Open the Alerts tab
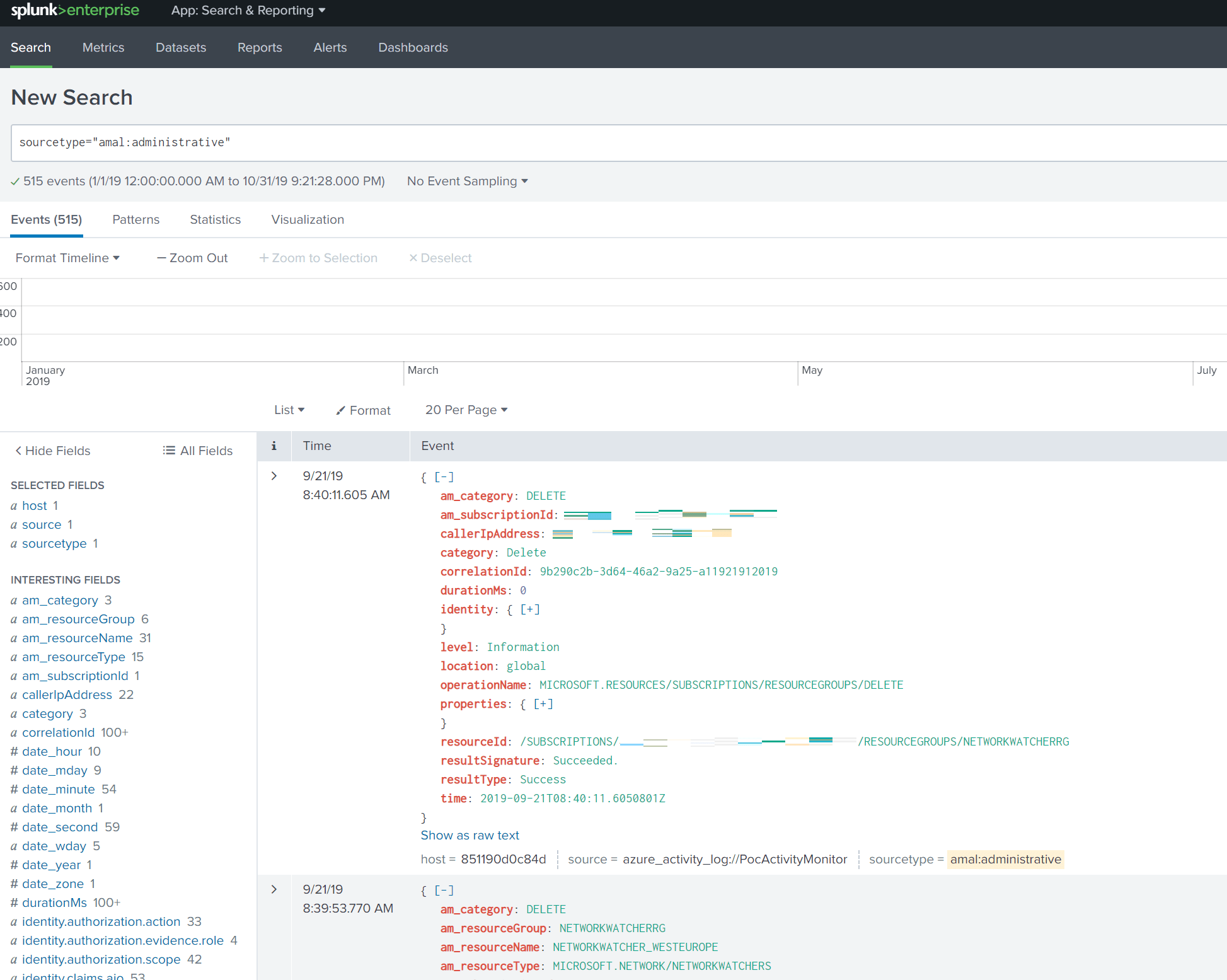The height and width of the screenshot is (980, 1227). pyautogui.click(x=330, y=47)
